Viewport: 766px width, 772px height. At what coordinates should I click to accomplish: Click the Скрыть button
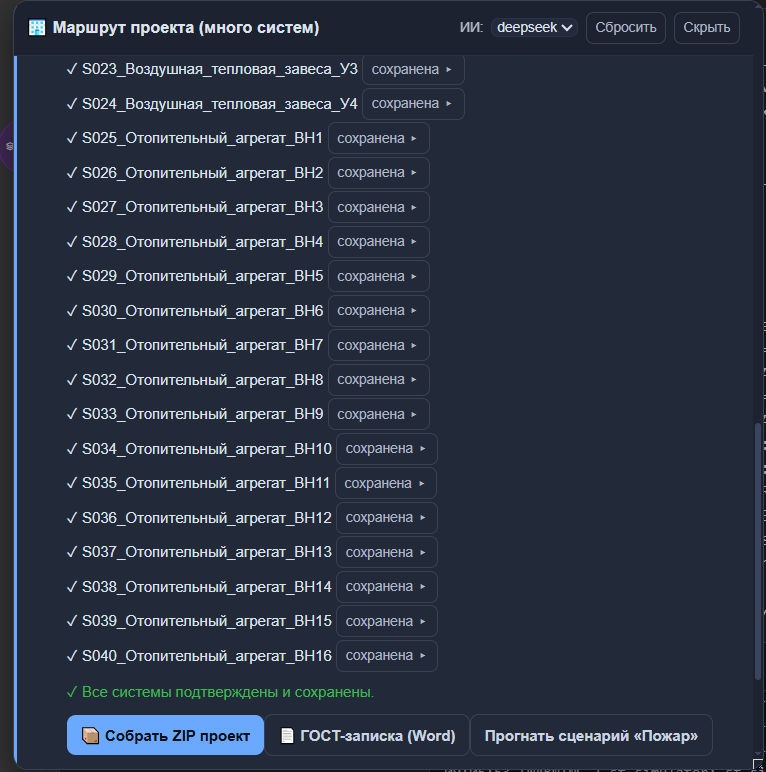pos(706,28)
